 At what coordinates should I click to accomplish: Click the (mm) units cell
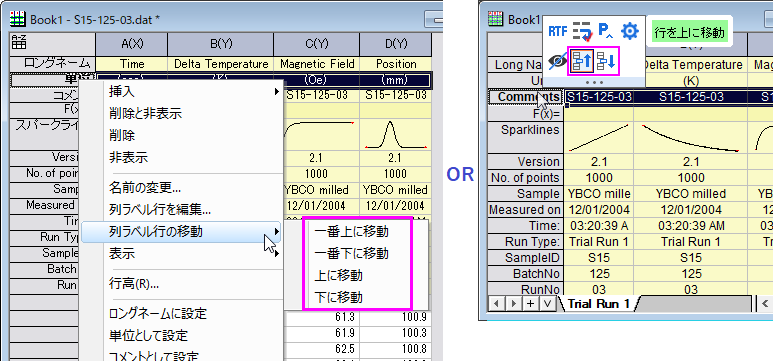[x=396, y=80]
